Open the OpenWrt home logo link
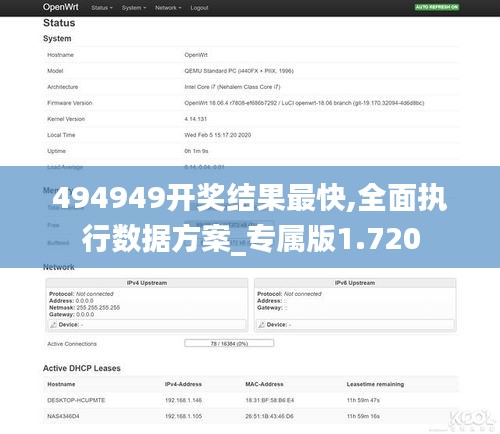 61,7
